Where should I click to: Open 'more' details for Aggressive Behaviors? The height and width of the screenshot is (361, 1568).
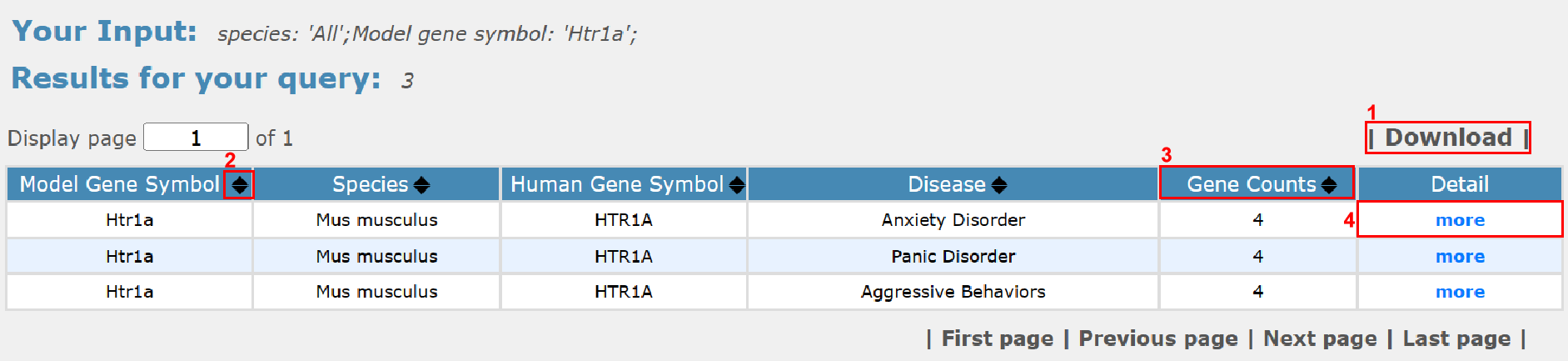1460,292
